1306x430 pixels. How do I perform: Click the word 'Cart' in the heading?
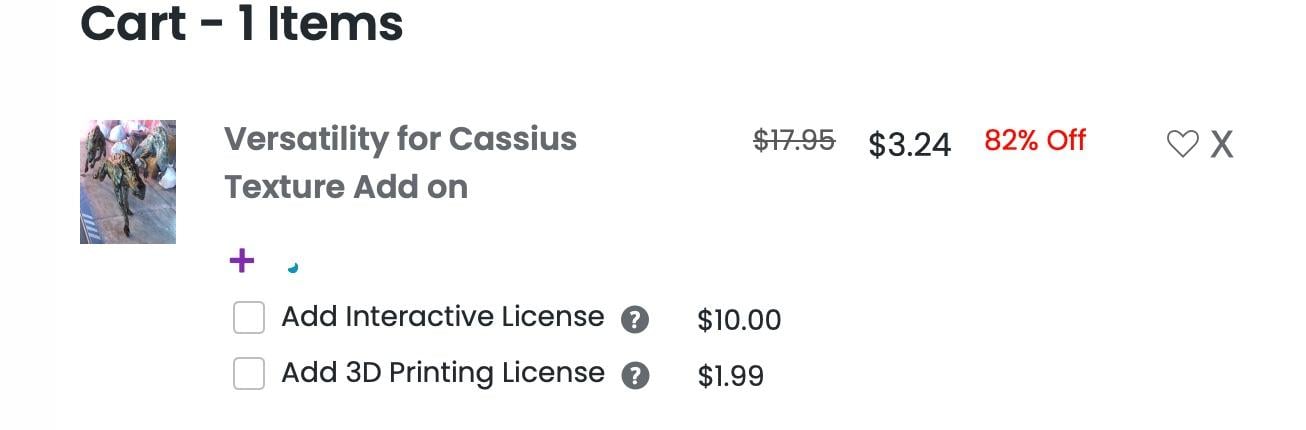[x=133, y=22]
